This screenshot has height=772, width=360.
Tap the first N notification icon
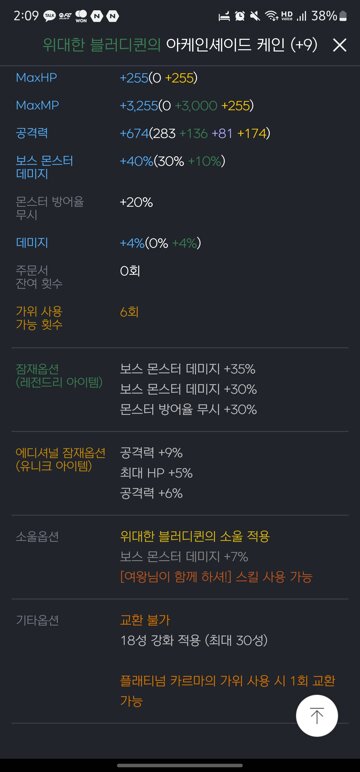[x=97, y=16]
